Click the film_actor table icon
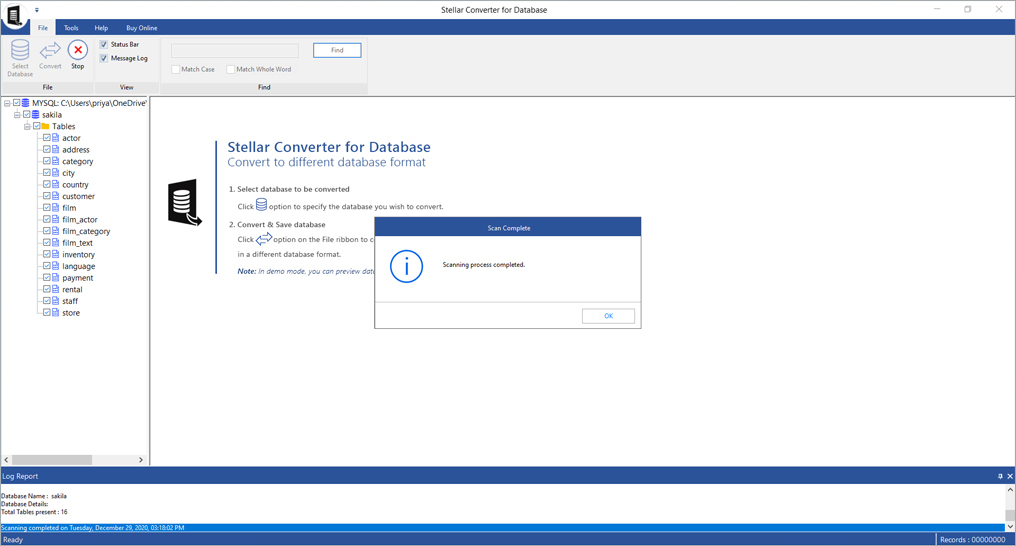The height and width of the screenshot is (546, 1016). click(56, 220)
